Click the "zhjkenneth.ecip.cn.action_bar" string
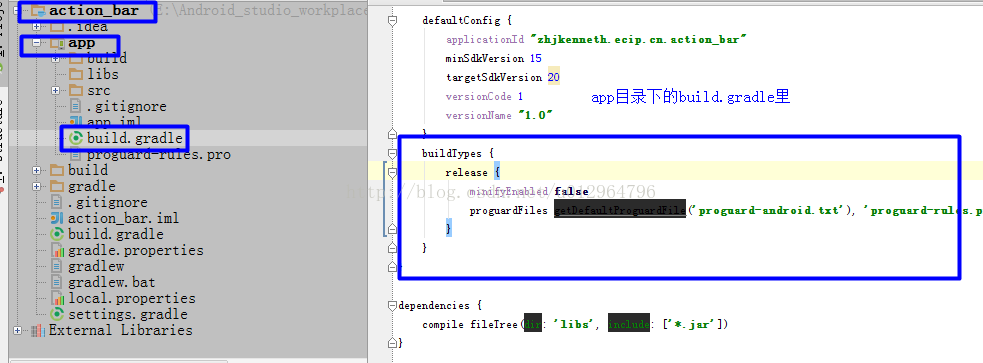983x363 pixels. 638,39
